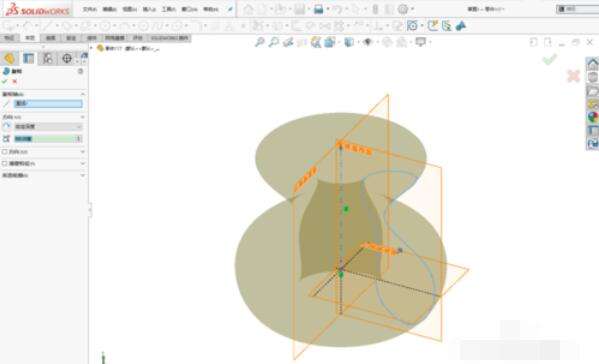Open the Help menu
Image resolution: width=599 pixels, height=364 pixels.
[x=210, y=9]
